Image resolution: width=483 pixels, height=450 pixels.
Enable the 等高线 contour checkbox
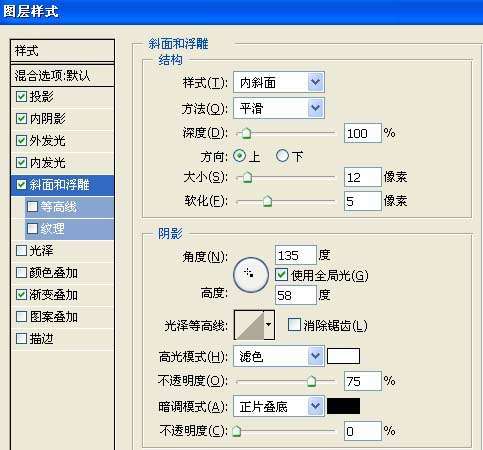(32, 207)
